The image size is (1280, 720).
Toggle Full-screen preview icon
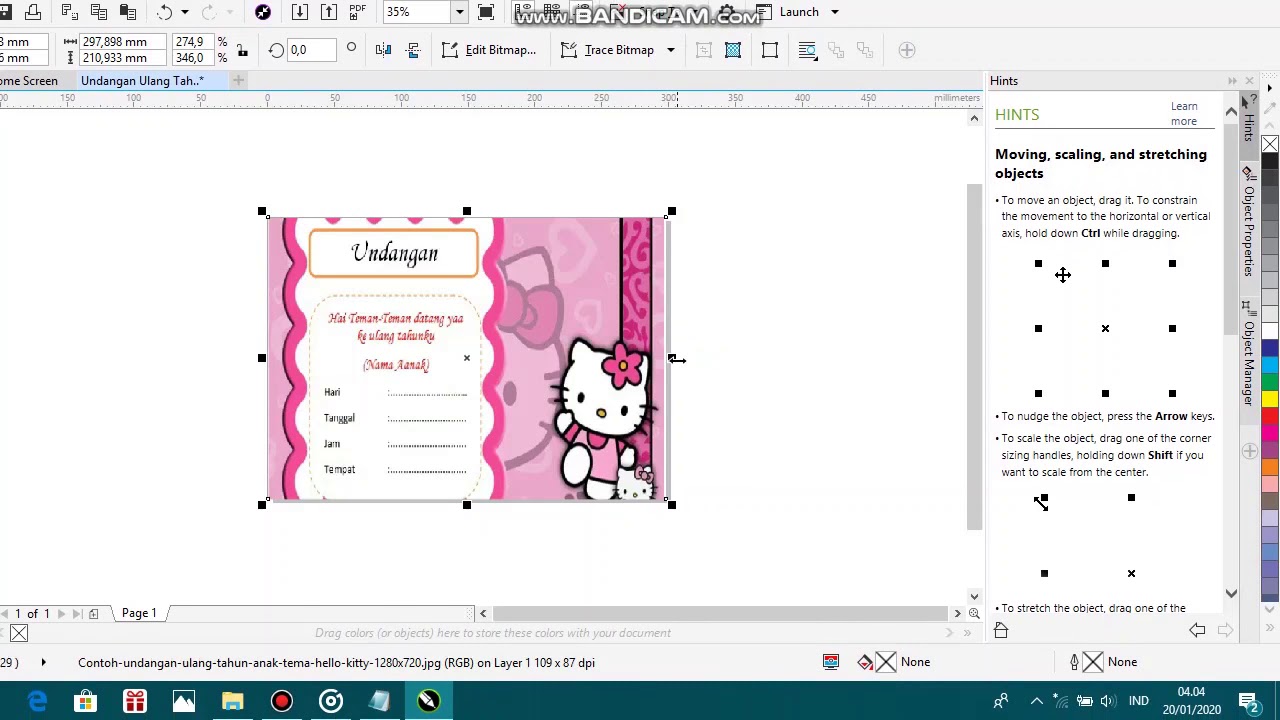tap(486, 12)
